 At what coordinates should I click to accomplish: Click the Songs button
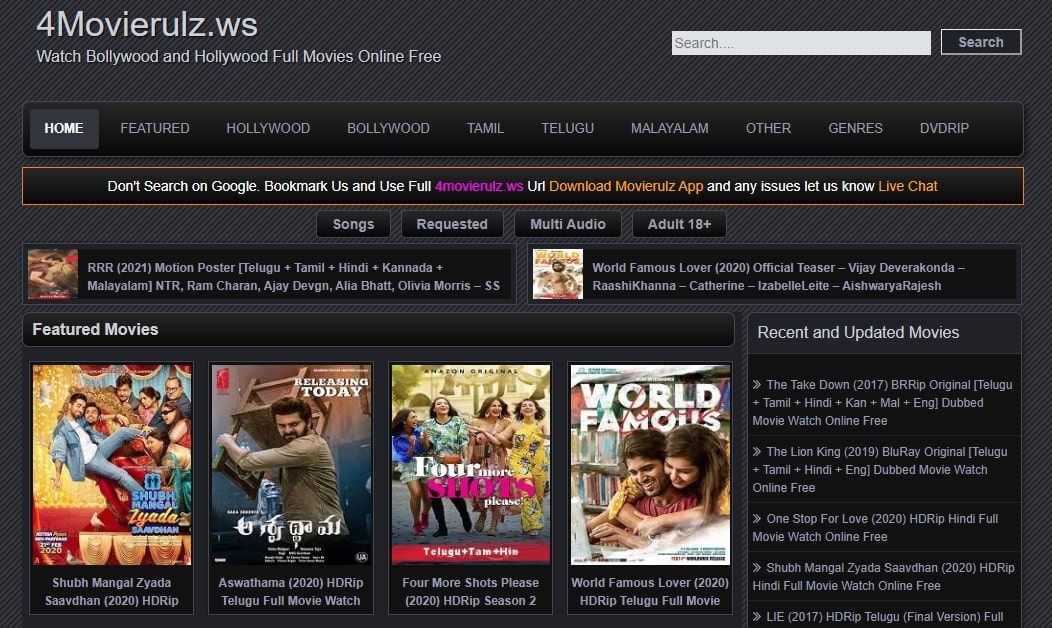point(354,224)
